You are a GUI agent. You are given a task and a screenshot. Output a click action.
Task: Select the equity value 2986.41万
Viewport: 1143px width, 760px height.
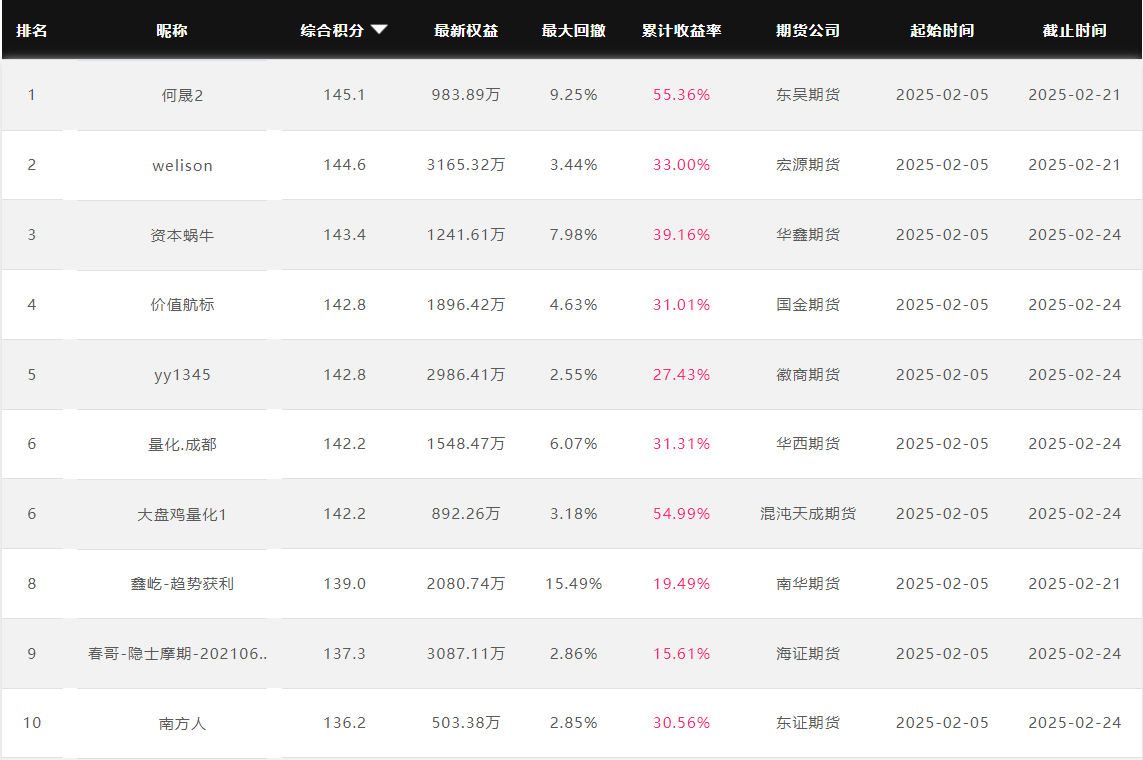coord(466,375)
